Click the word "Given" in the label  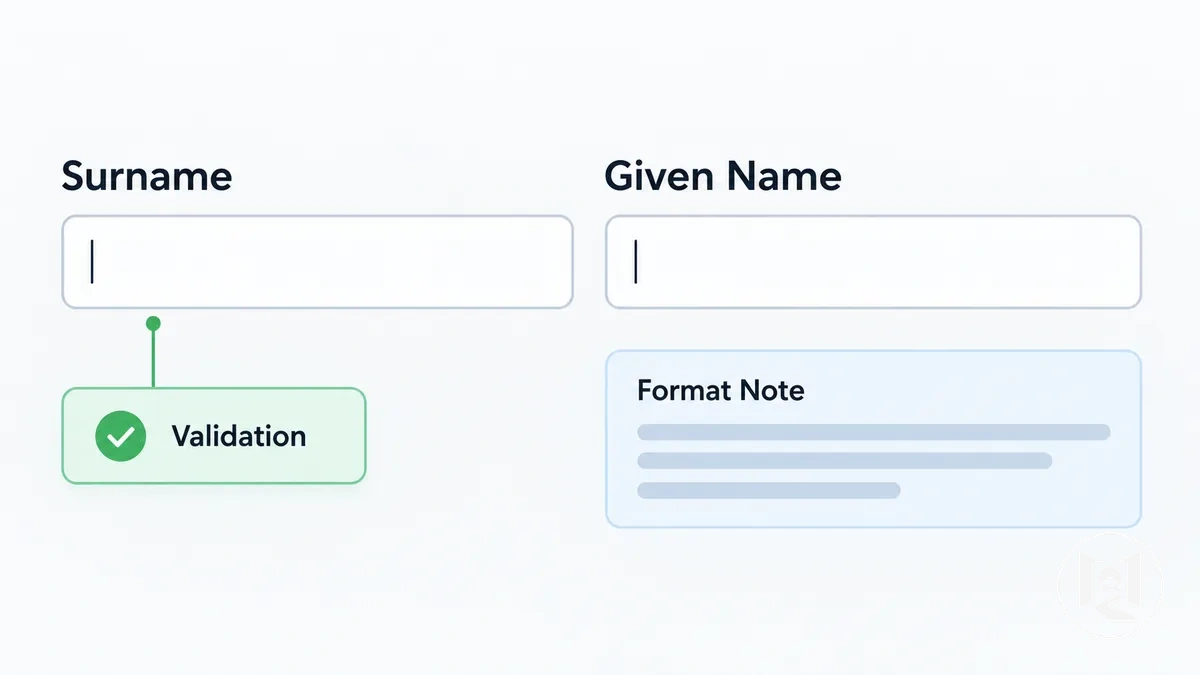coord(662,177)
